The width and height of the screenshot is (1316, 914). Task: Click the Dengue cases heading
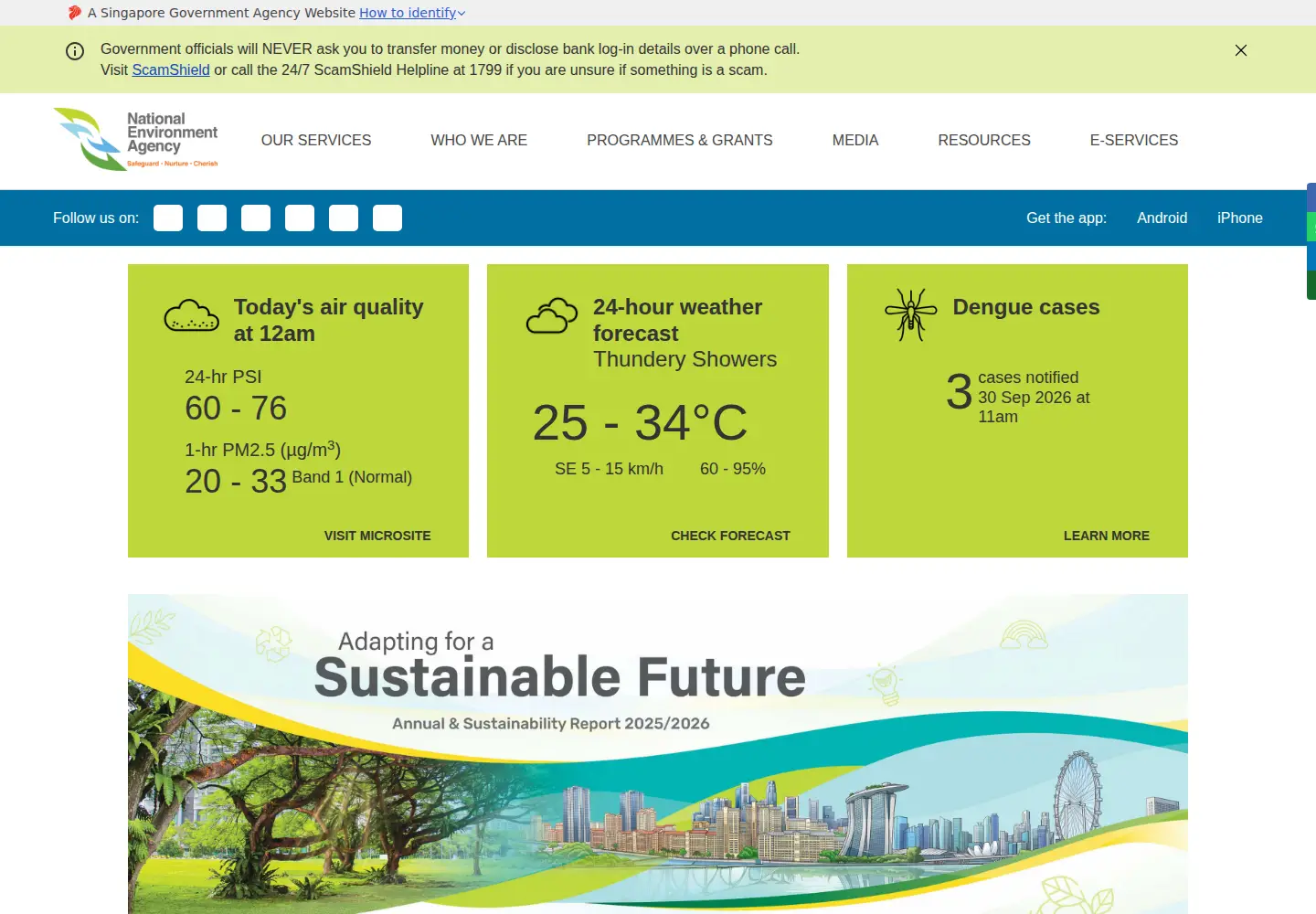pyautogui.click(x=1026, y=307)
